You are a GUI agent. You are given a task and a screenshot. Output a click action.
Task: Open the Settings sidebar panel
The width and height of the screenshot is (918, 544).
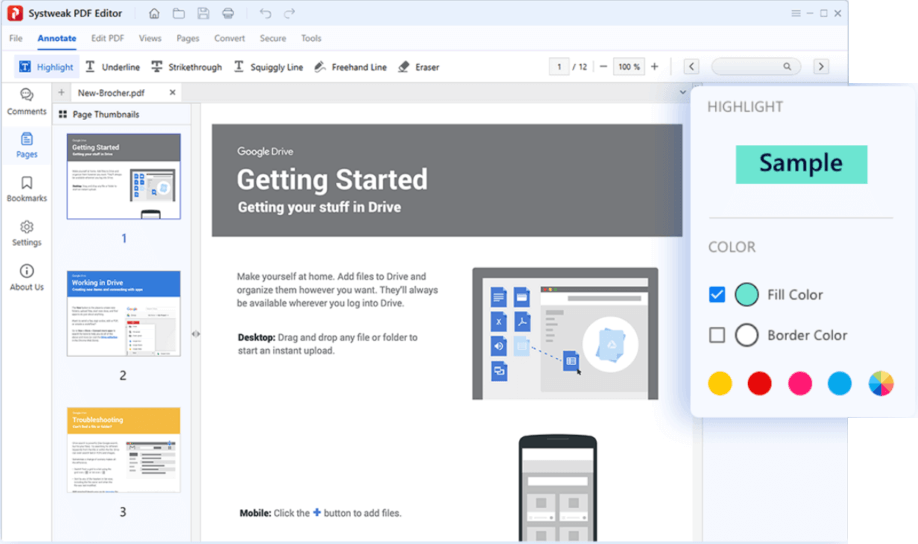point(27,233)
